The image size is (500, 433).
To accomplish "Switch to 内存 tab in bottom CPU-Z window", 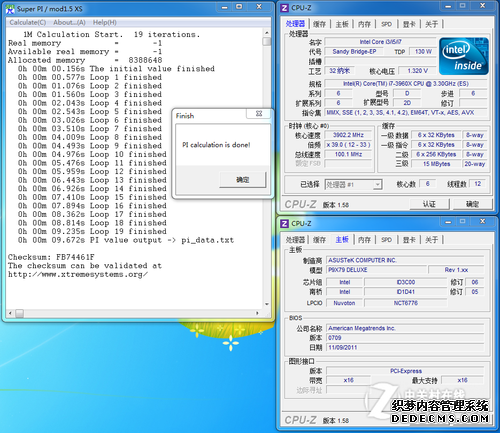I will [364, 240].
